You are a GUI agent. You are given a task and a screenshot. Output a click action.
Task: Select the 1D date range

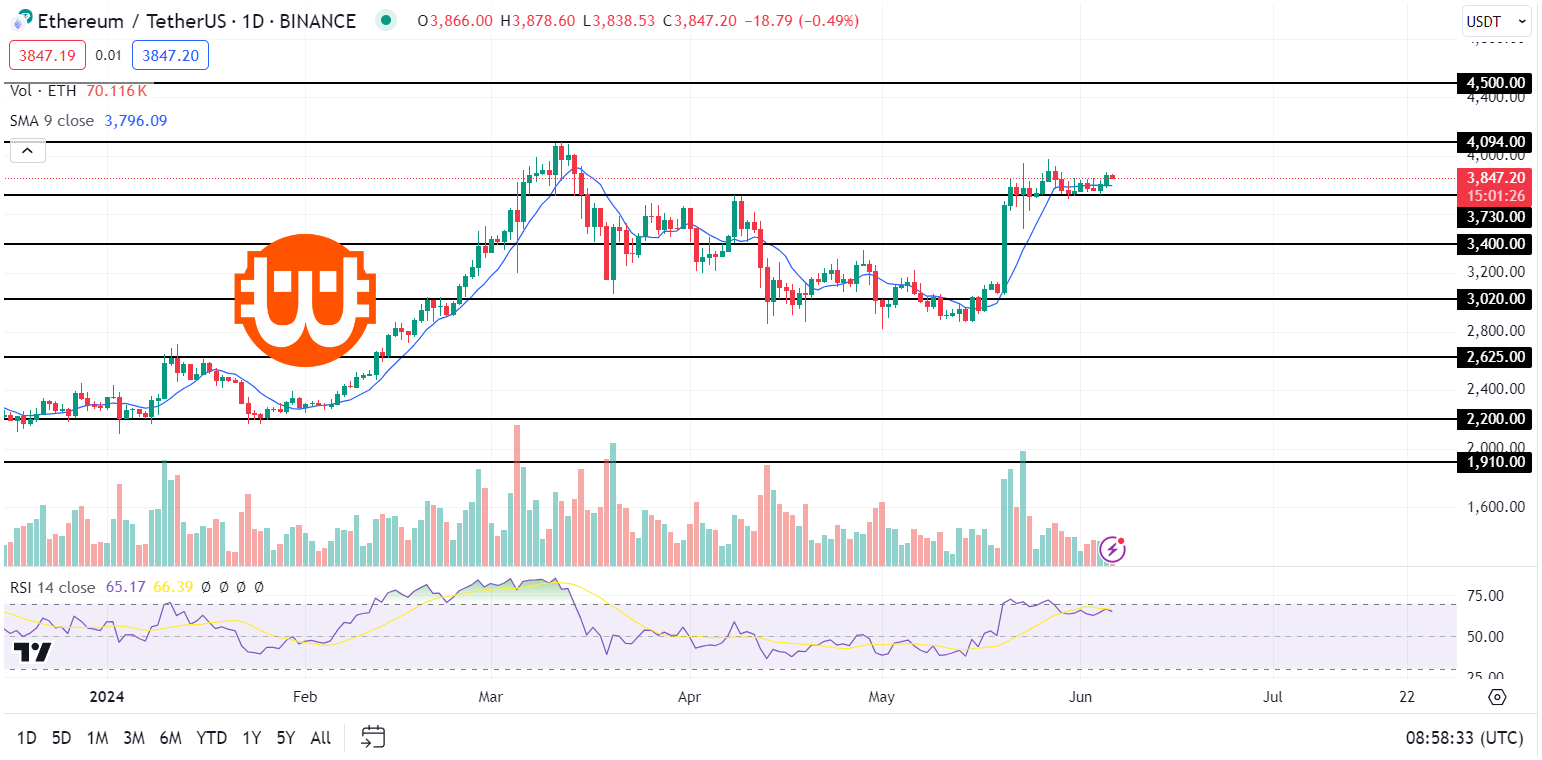[x=27, y=738]
